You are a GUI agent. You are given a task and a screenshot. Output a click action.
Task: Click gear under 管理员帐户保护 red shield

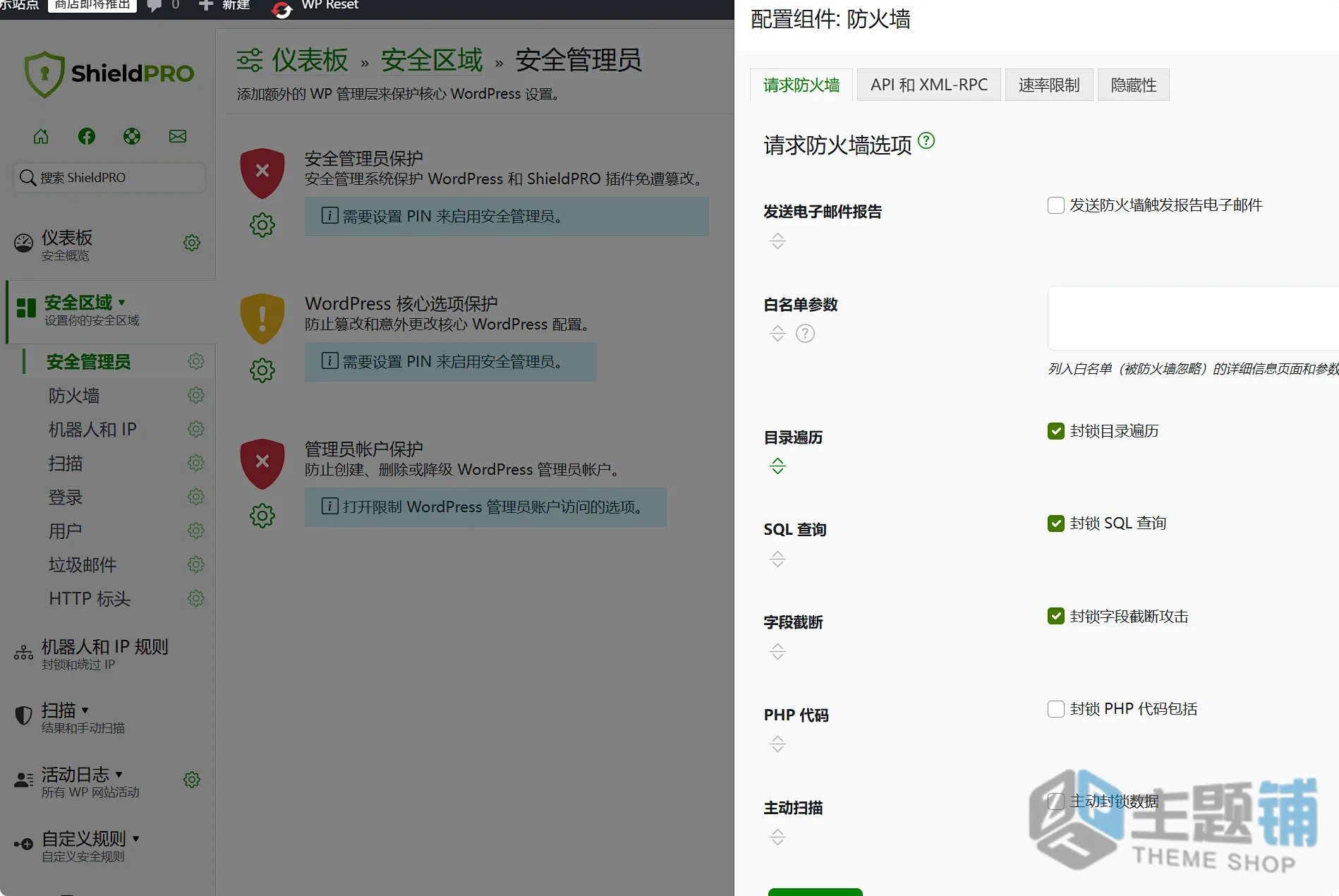click(262, 516)
